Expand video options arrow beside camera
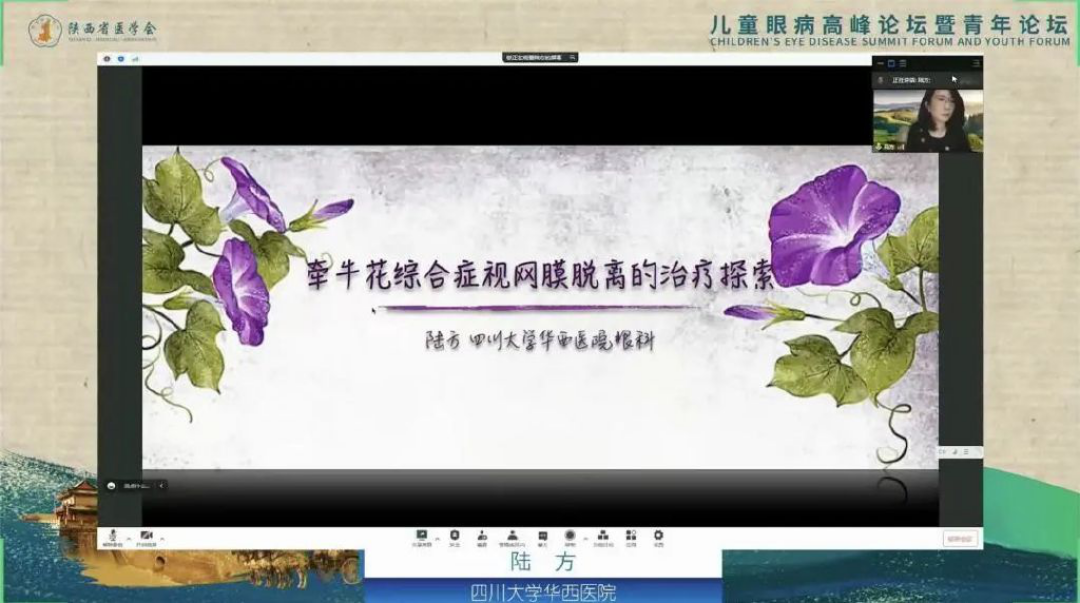The width and height of the screenshot is (1080, 603). 162,536
